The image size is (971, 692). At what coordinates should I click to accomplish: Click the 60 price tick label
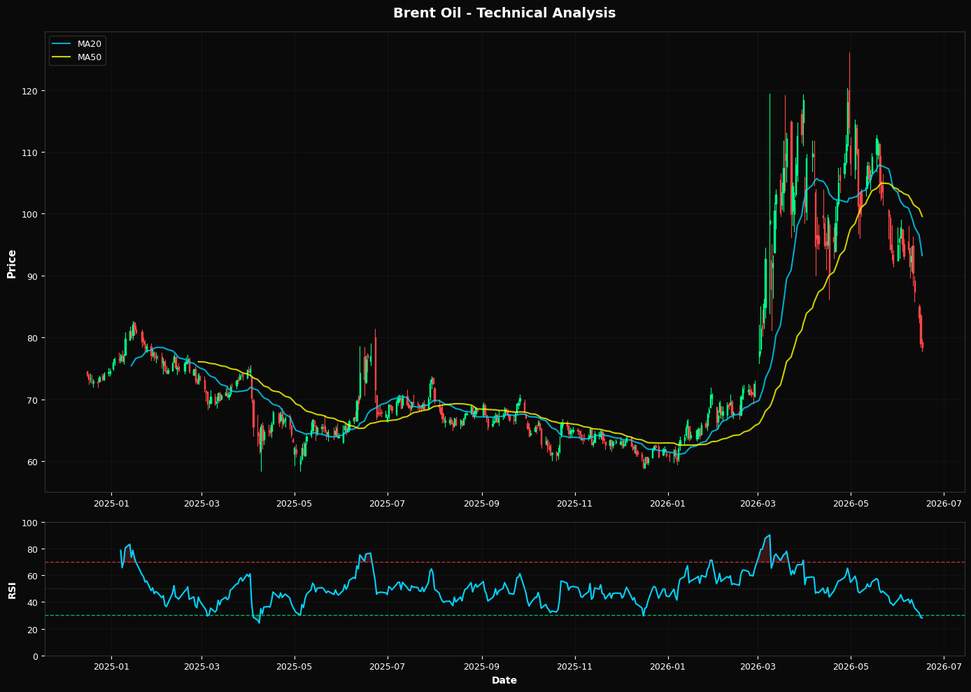pos(32,462)
